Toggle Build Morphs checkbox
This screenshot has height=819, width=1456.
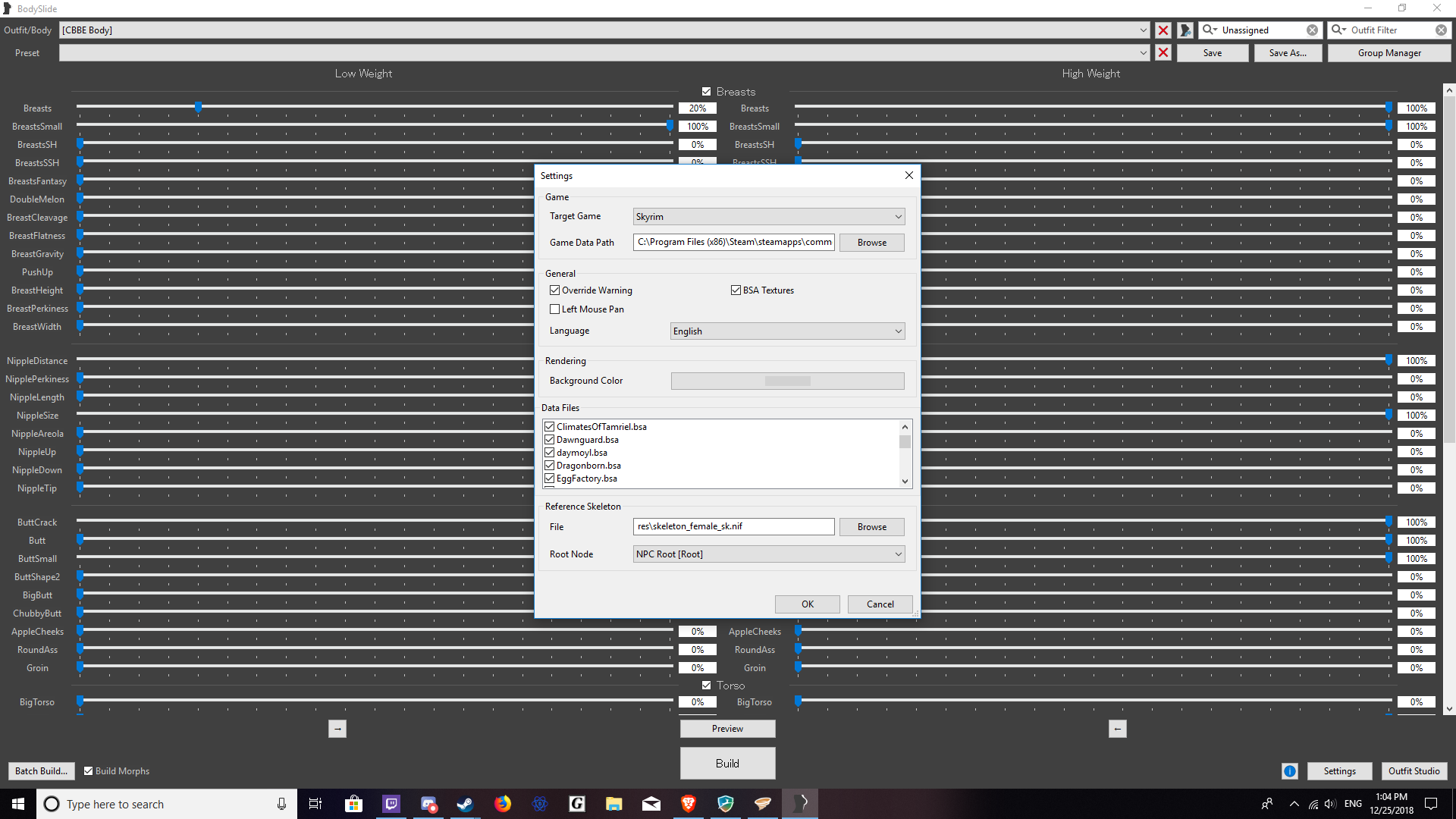click(x=89, y=771)
